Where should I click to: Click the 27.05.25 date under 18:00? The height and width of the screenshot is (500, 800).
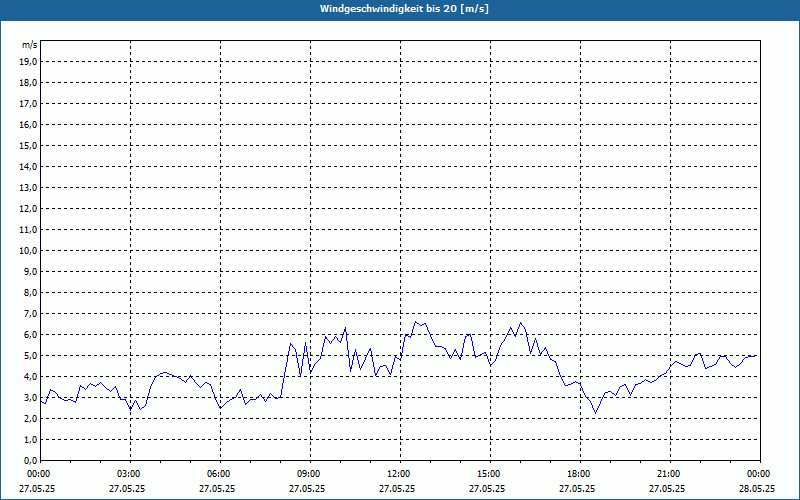(x=577, y=488)
